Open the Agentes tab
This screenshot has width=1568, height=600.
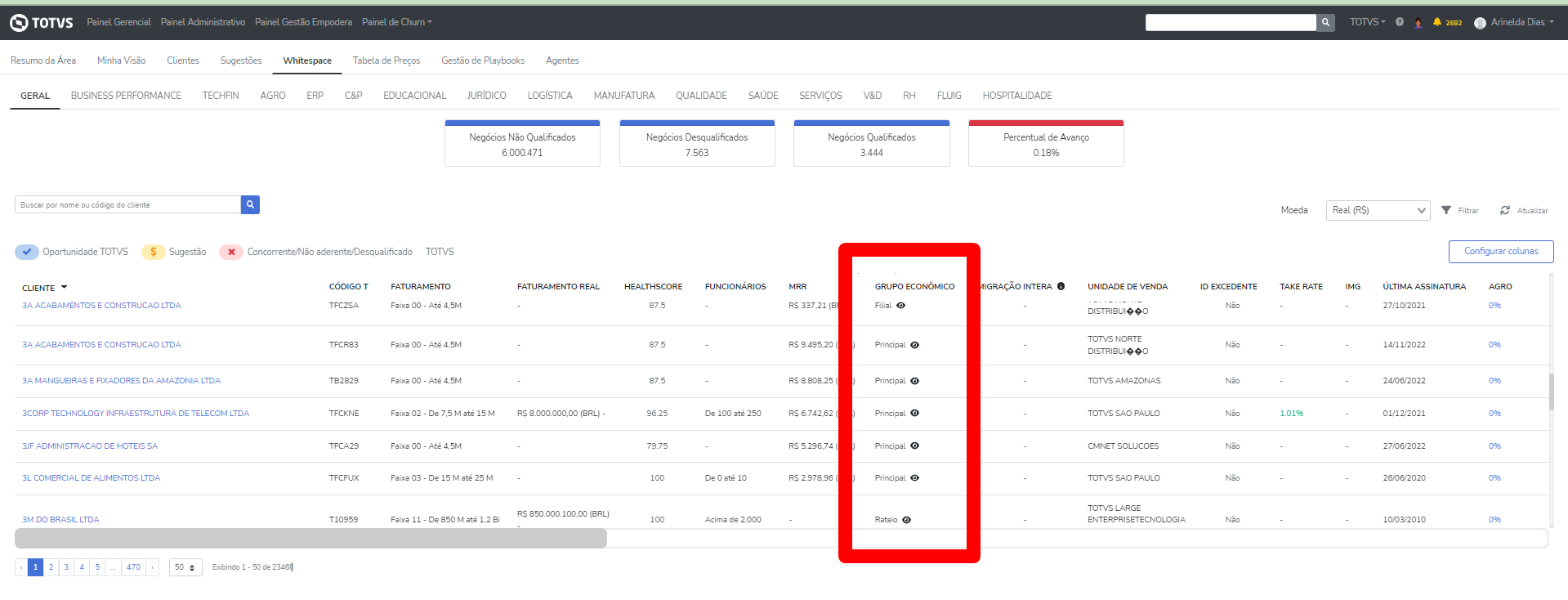coord(562,60)
